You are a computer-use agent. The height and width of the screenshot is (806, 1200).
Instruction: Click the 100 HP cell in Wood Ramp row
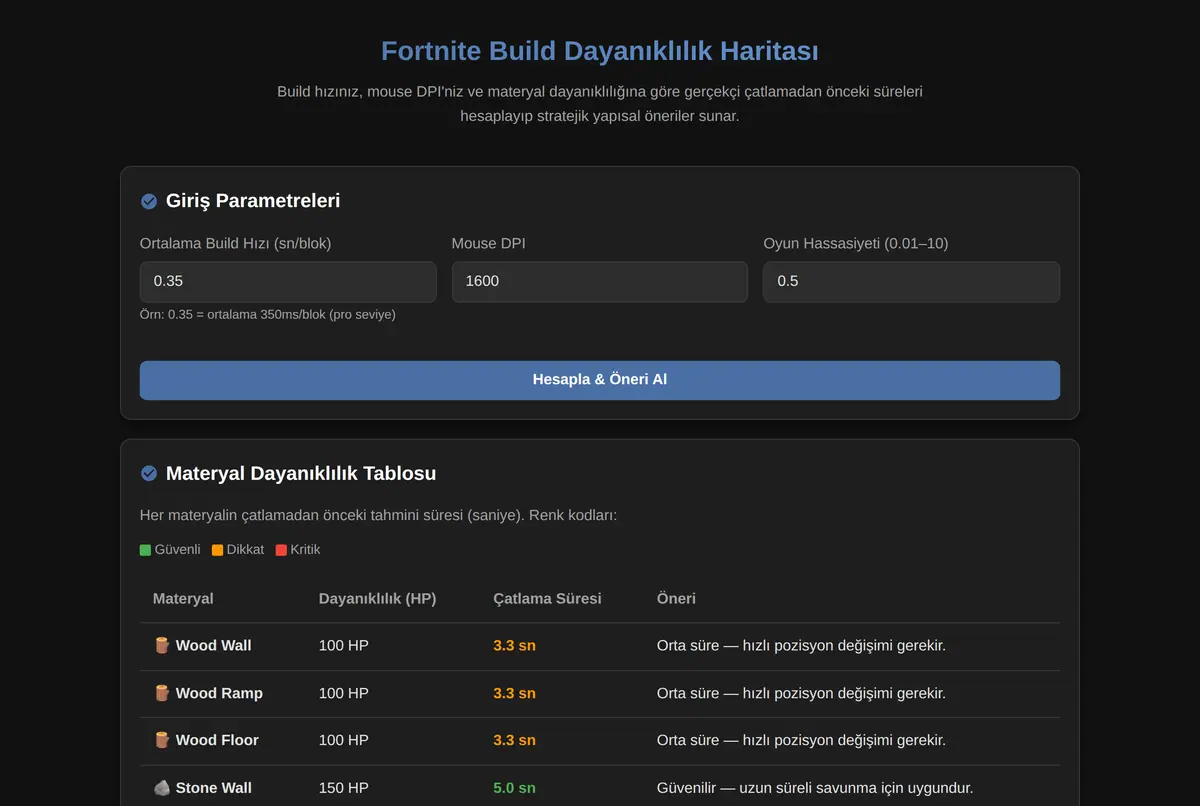[x=344, y=693]
